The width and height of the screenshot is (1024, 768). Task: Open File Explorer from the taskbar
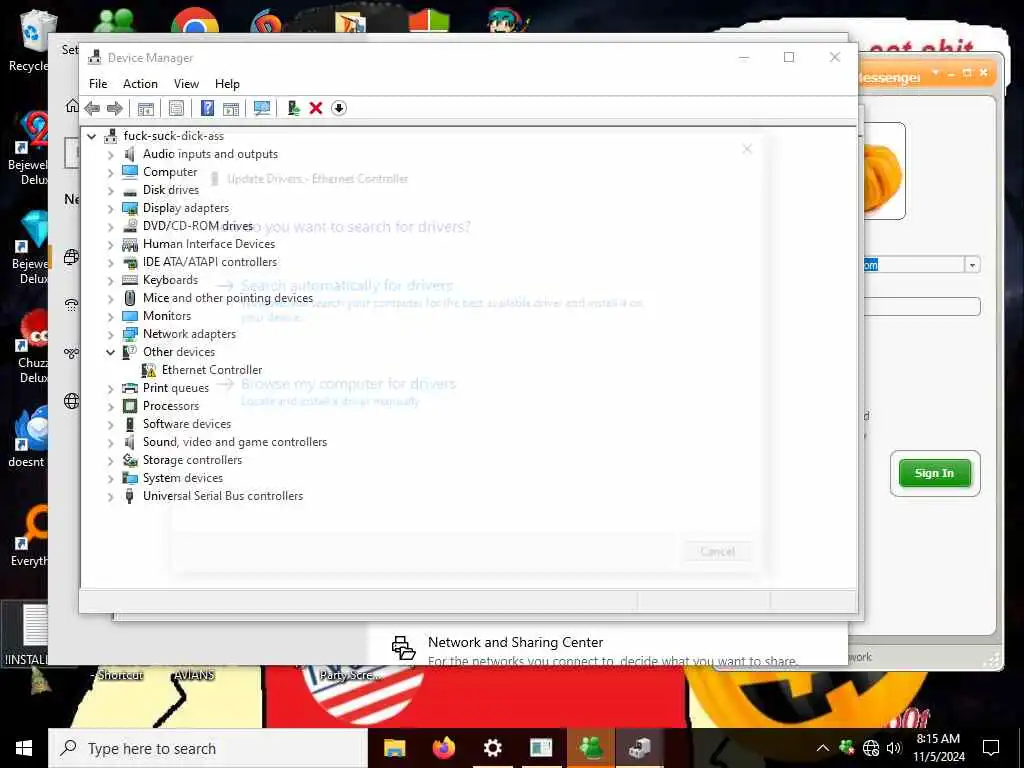click(394, 748)
